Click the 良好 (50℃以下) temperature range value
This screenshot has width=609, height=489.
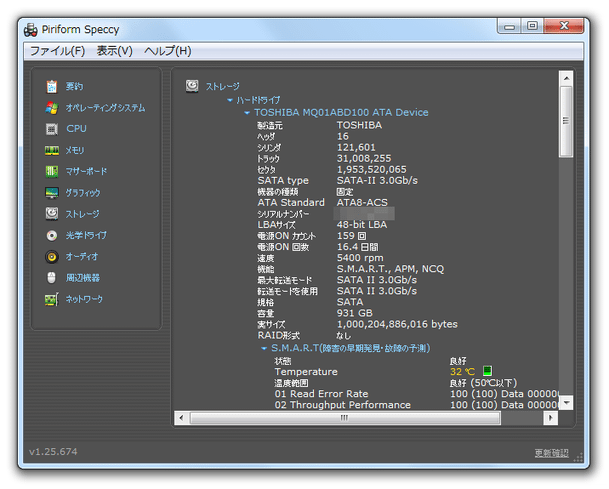pyautogui.click(x=483, y=383)
